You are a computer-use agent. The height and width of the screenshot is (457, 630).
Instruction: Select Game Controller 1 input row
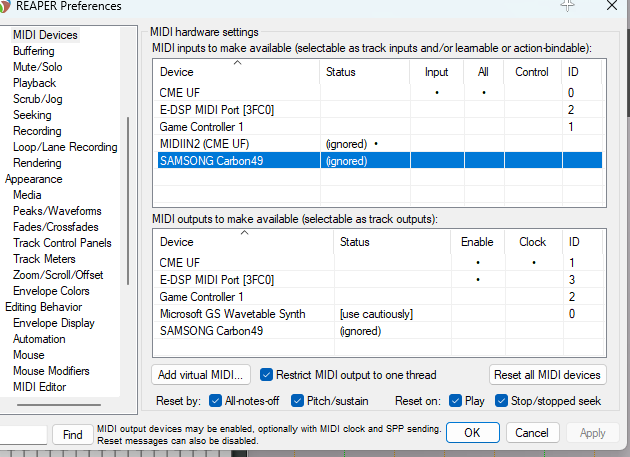[380, 127]
